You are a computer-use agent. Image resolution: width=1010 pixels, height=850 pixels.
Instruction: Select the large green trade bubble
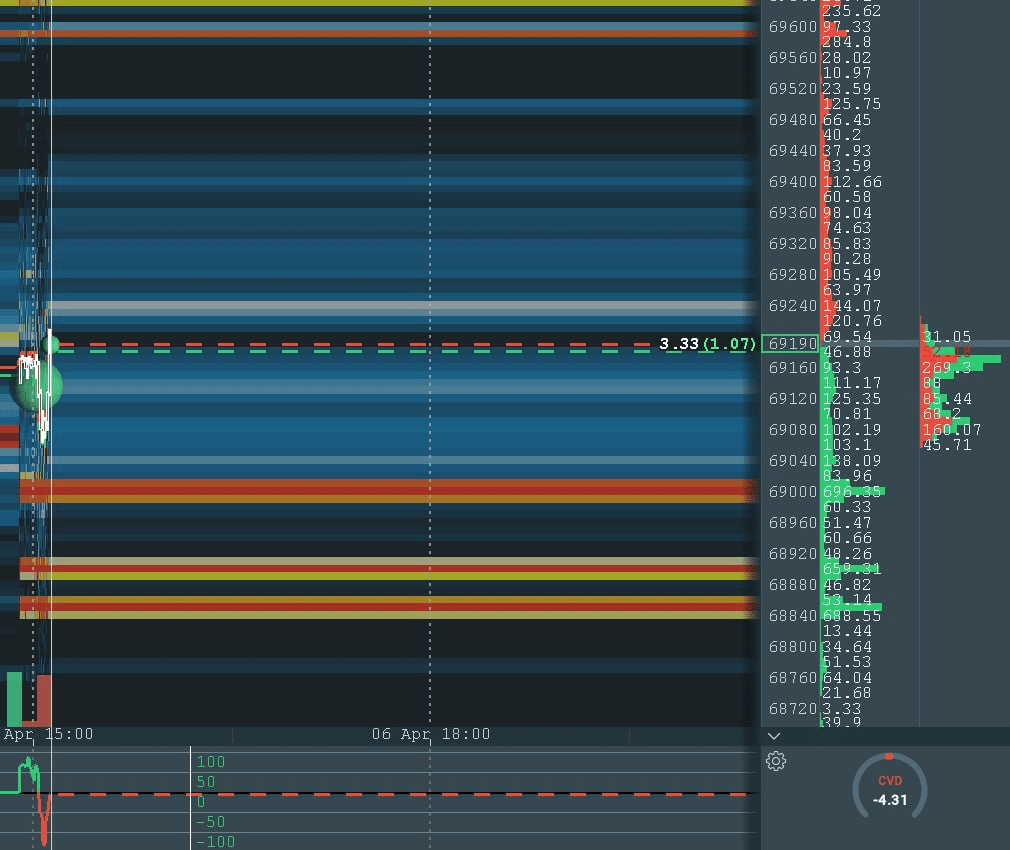tap(39, 386)
